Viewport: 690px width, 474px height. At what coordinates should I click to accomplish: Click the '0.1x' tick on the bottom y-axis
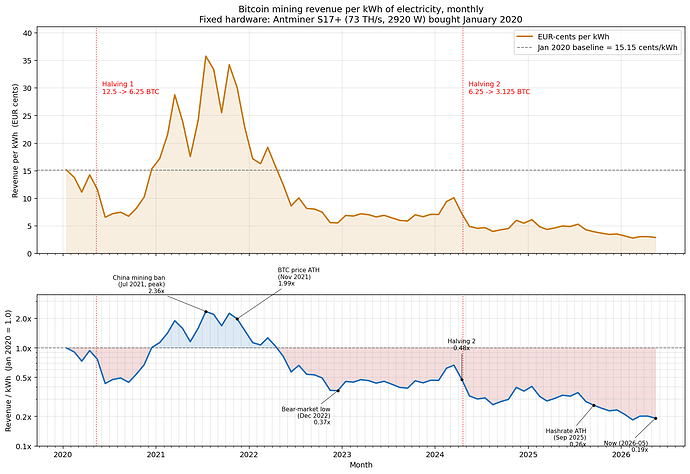[x=25, y=446]
